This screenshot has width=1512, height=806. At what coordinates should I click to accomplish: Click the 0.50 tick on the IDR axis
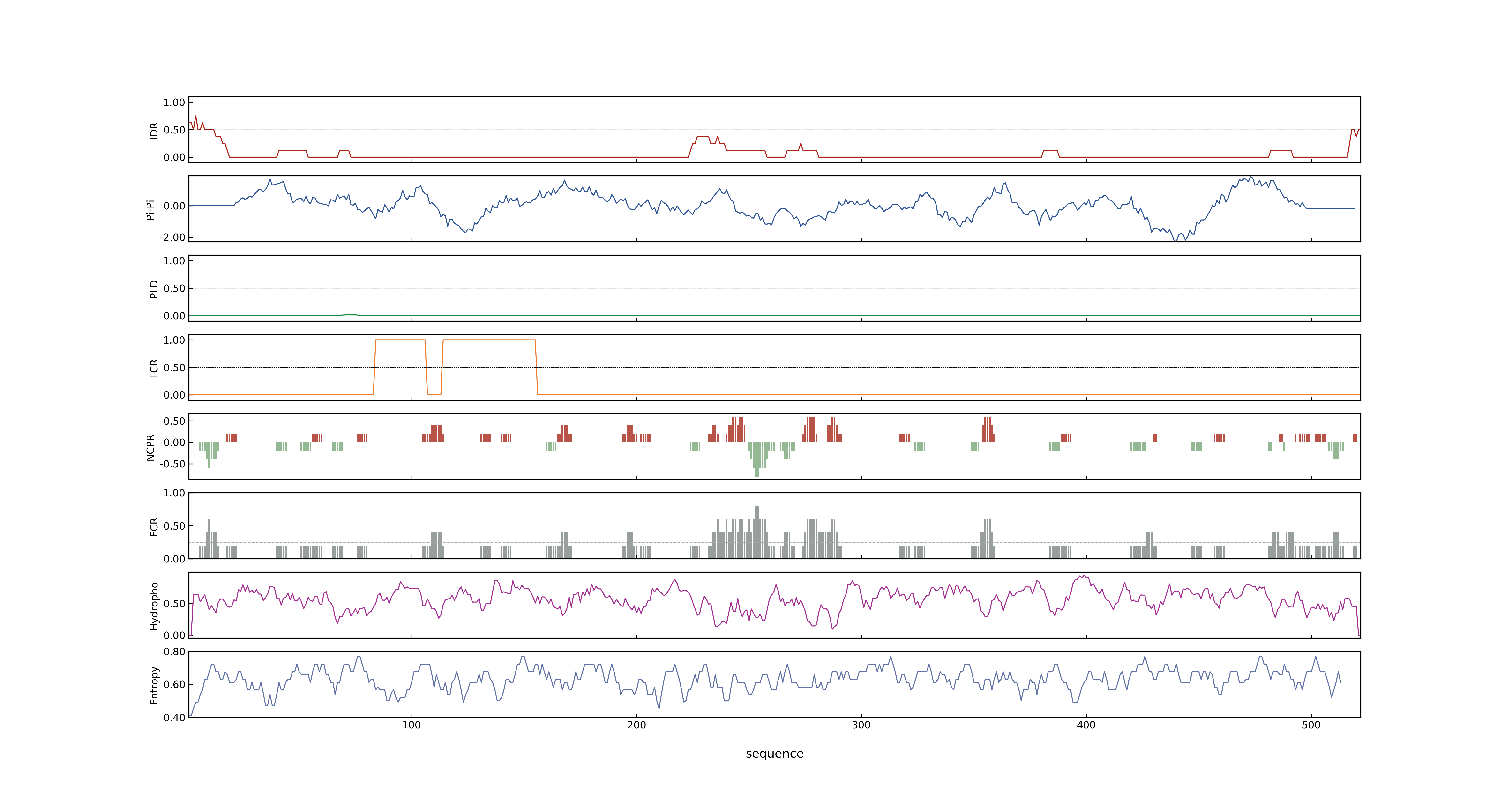tap(174, 130)
